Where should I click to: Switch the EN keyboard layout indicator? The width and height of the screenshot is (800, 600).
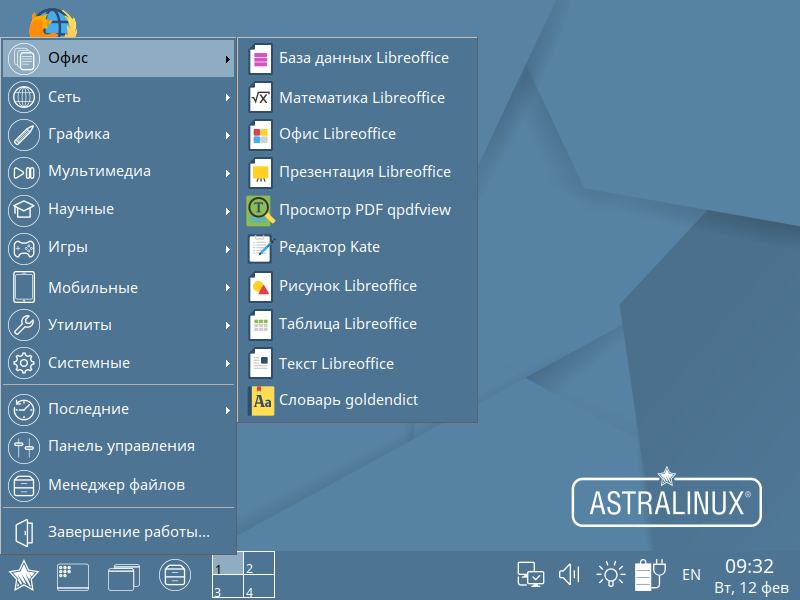point(691,575)
